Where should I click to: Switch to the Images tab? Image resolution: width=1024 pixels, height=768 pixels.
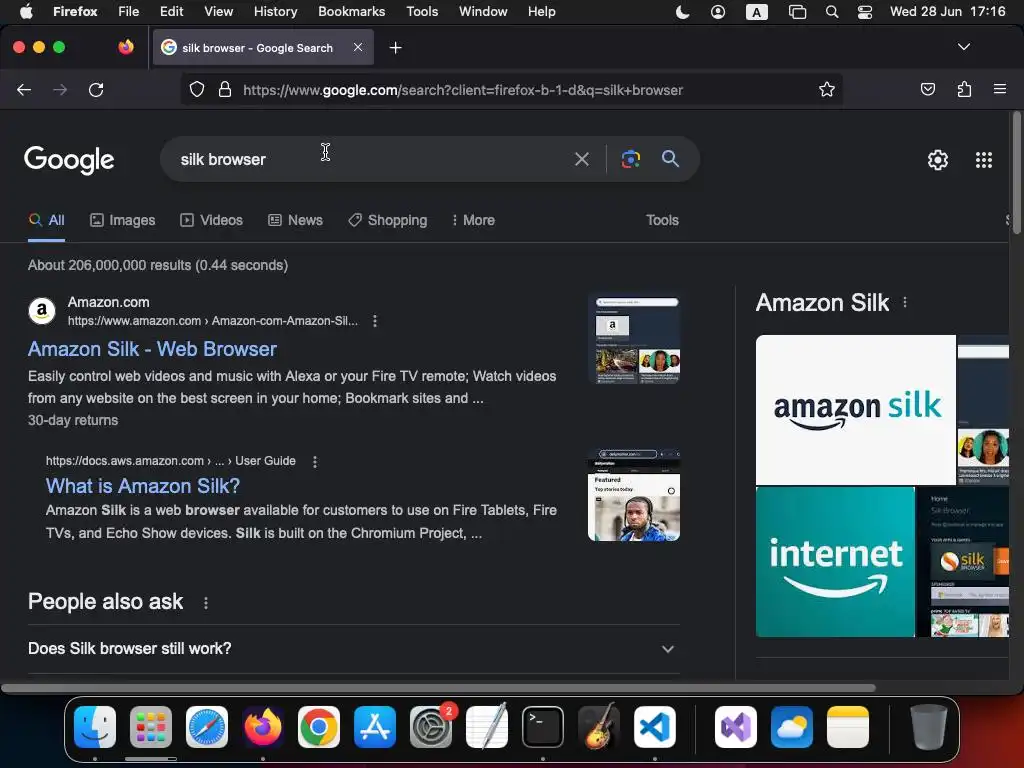pos(123,220)
